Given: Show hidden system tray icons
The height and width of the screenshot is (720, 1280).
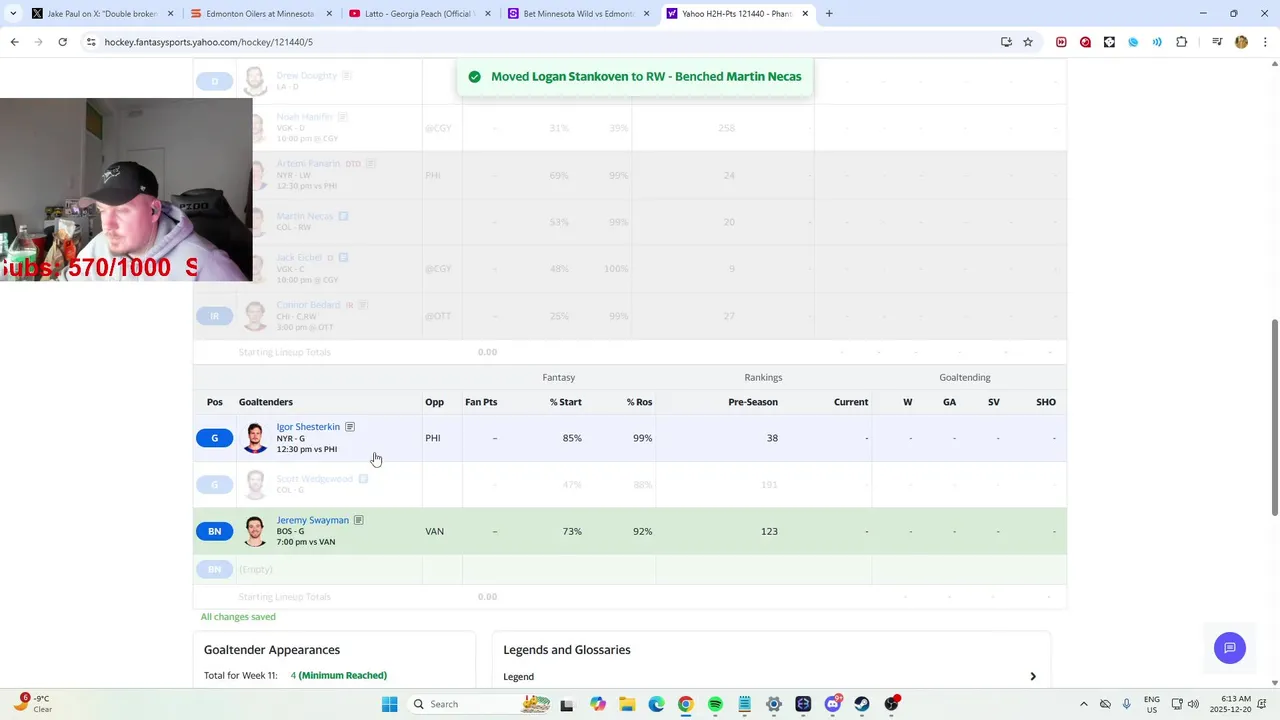Looking at the screenshot, I should pyautogui.click(x=1083, y=704).
